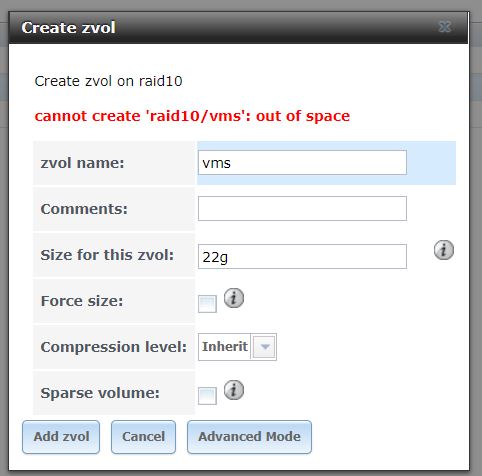Open the Compression level dropdown arrow

click(264, 347)
